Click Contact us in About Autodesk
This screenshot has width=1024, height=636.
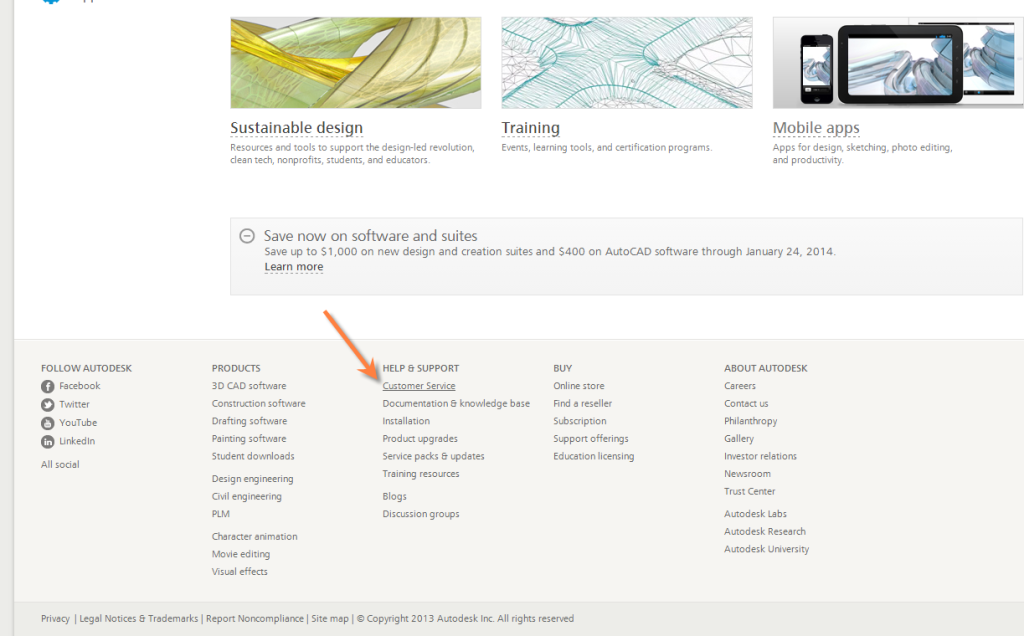tap(746, 404)
